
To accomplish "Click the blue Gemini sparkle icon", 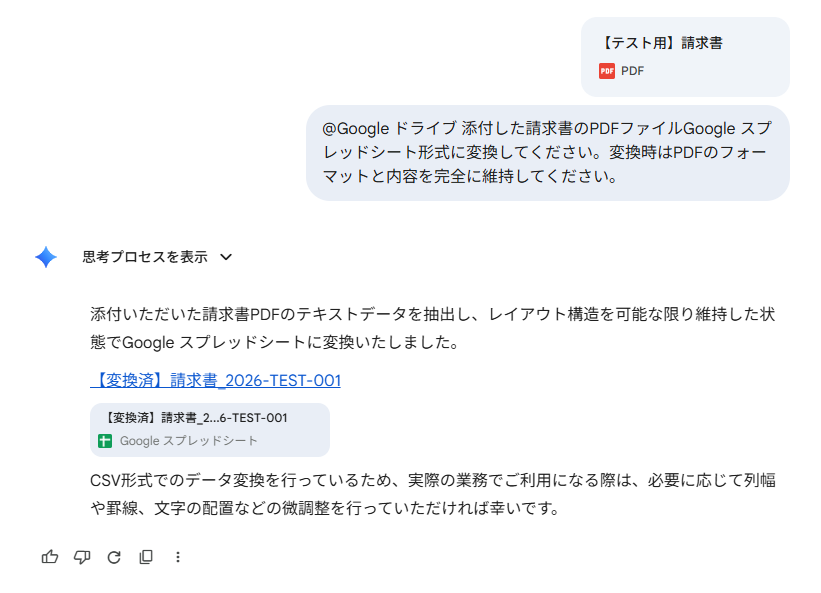I will point(46,257).
